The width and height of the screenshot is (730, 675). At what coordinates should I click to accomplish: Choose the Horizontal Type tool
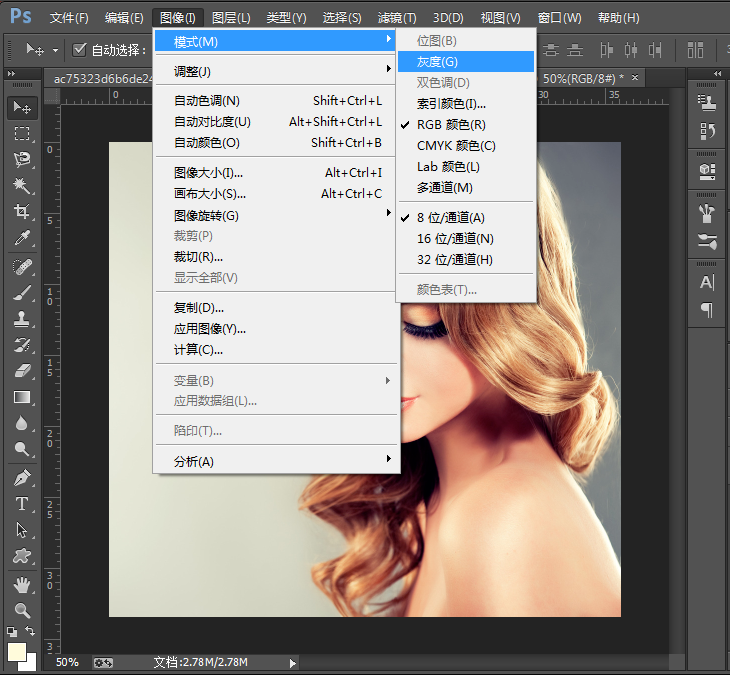pyautogui.click(x=22, y=504)
